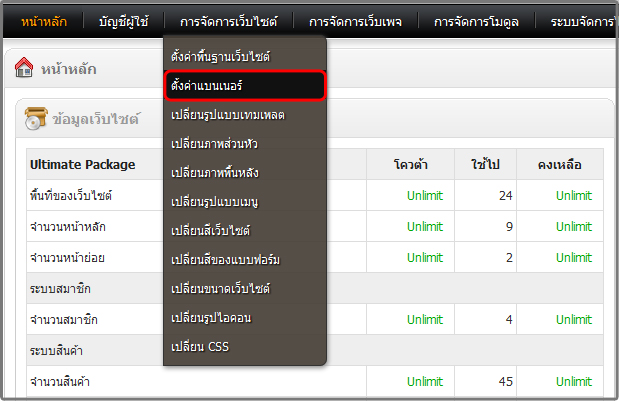Open the ระบบจัดการ menu at right
The width and height of the screenshot is (619, 401).
pyautogui.click(x=583, y=21)
